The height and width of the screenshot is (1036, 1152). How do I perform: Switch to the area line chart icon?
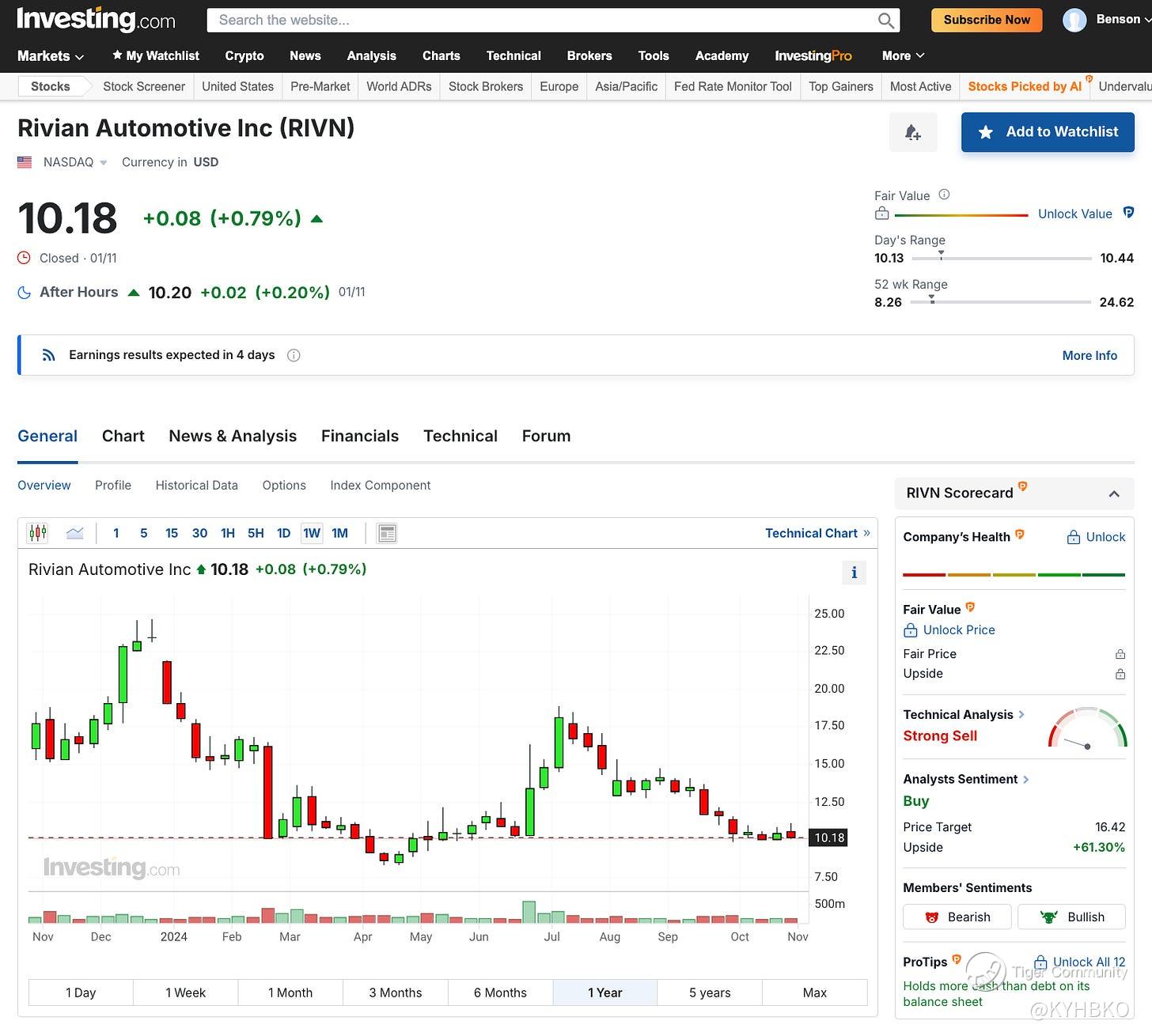point(75,533)
